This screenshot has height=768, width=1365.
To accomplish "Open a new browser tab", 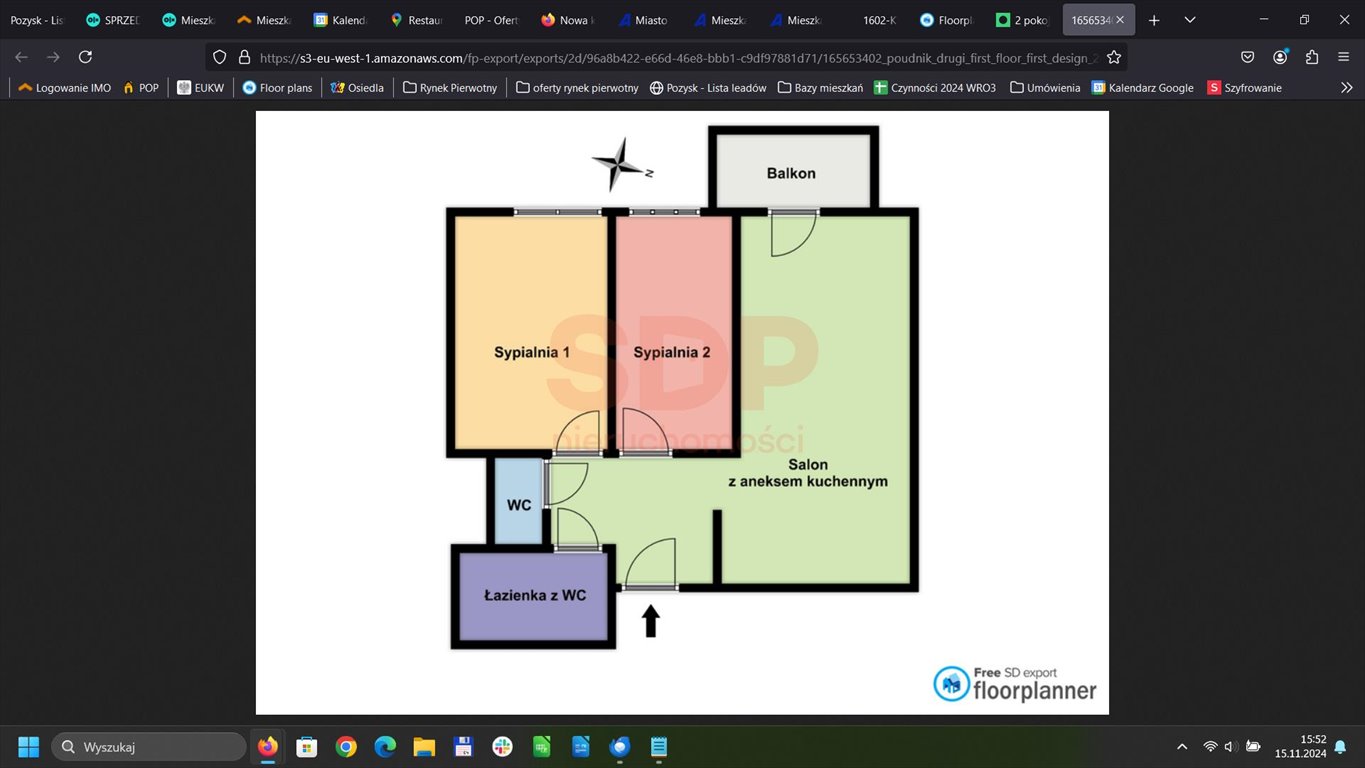I will tap(1154, 20).
